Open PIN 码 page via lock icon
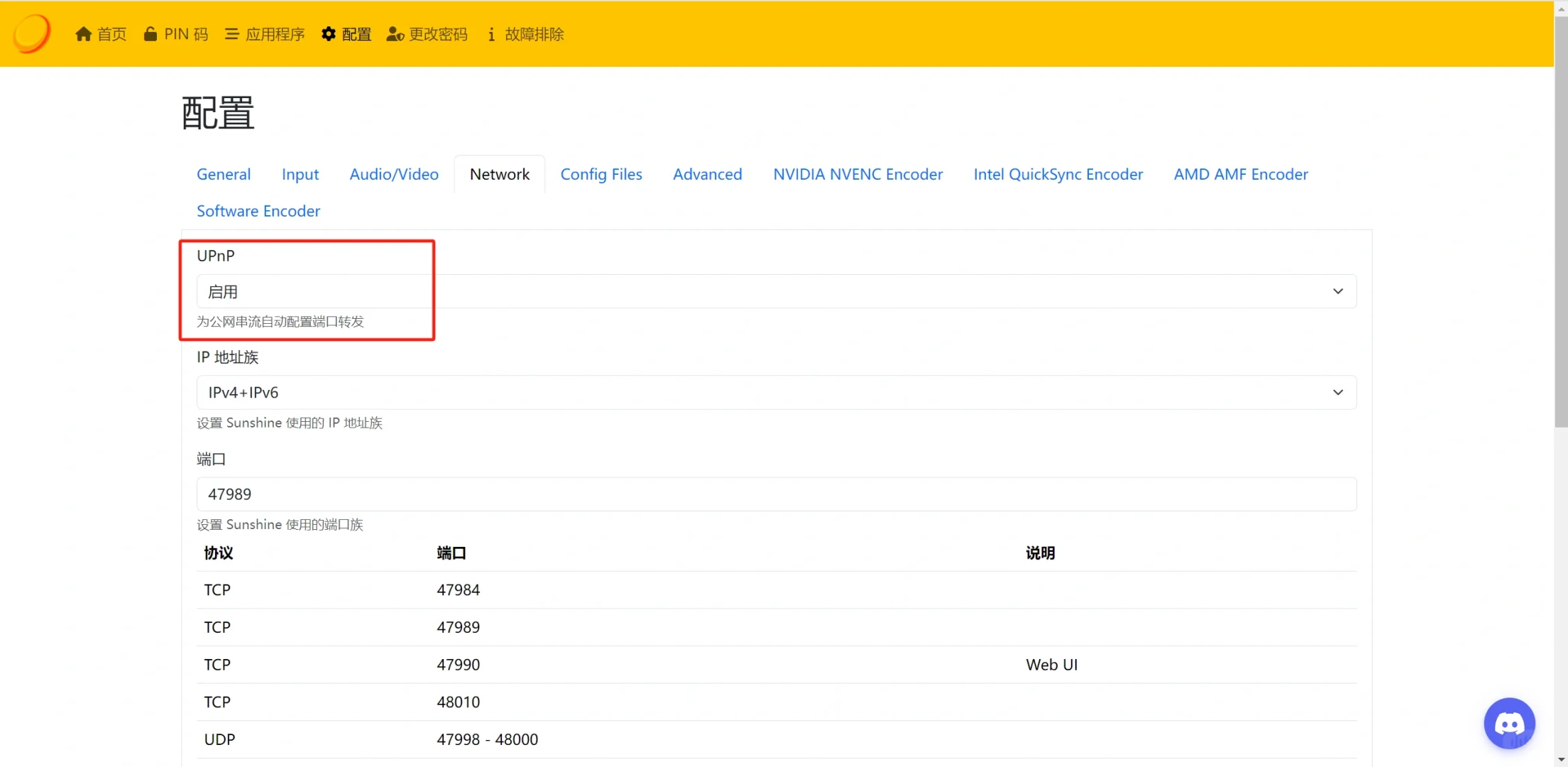1568x767 pixels. pos(150,34)
